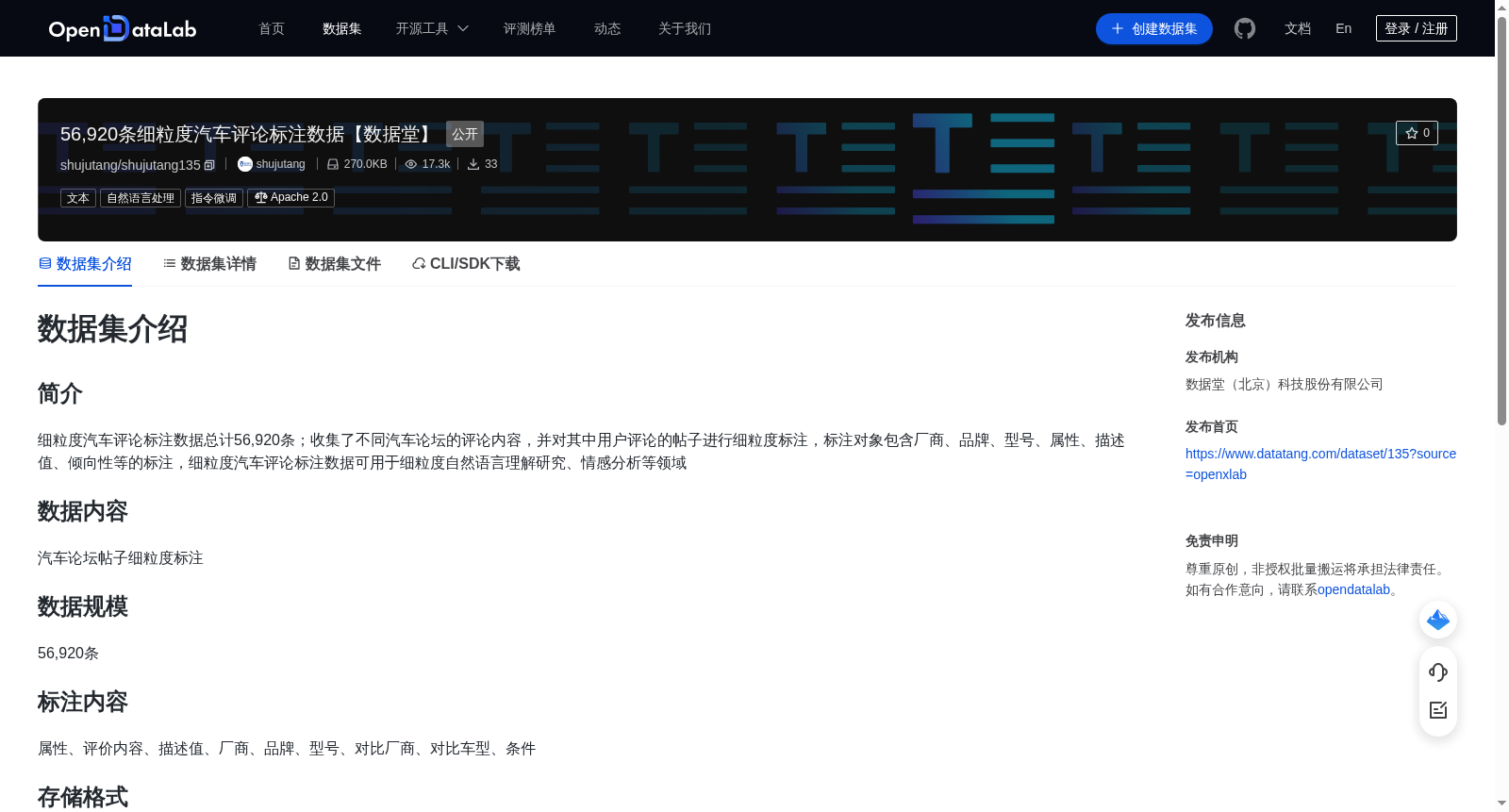1509x812 pixels.
Task: Click the OpenDataLab logo
Action: tap(123, 28)
